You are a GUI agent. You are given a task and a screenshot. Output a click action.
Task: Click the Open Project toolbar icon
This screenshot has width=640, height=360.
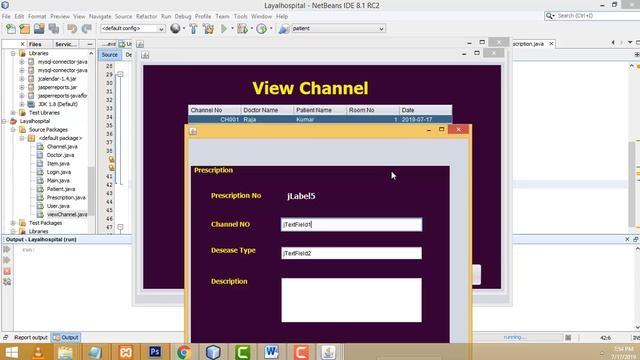39,29
